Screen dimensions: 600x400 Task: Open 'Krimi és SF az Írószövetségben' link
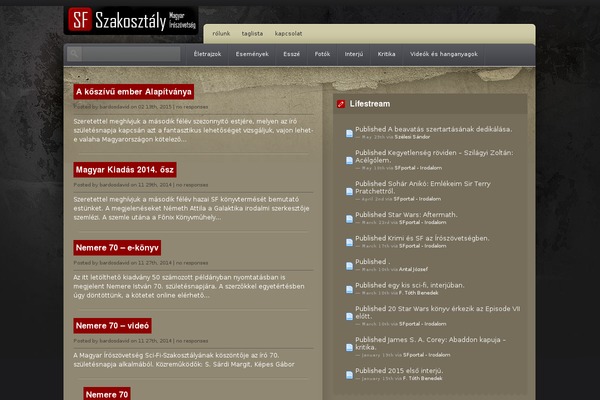(422, 238)
